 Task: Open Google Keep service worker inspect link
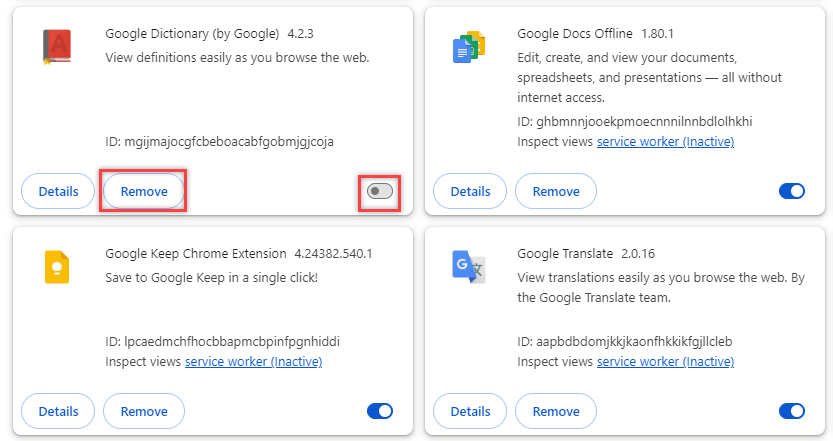coord(253,362)
